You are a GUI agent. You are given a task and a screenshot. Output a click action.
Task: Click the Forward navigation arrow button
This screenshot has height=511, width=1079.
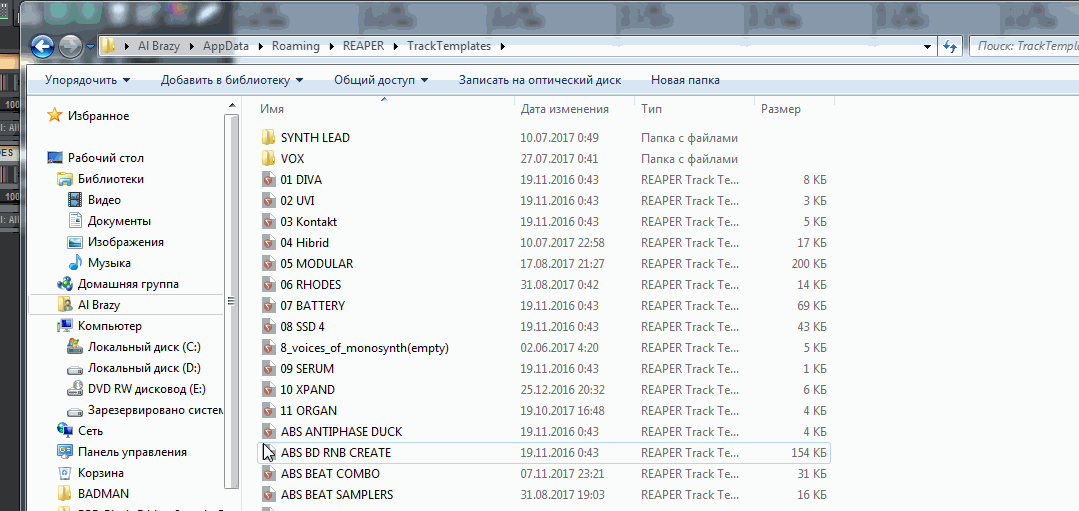70,47
